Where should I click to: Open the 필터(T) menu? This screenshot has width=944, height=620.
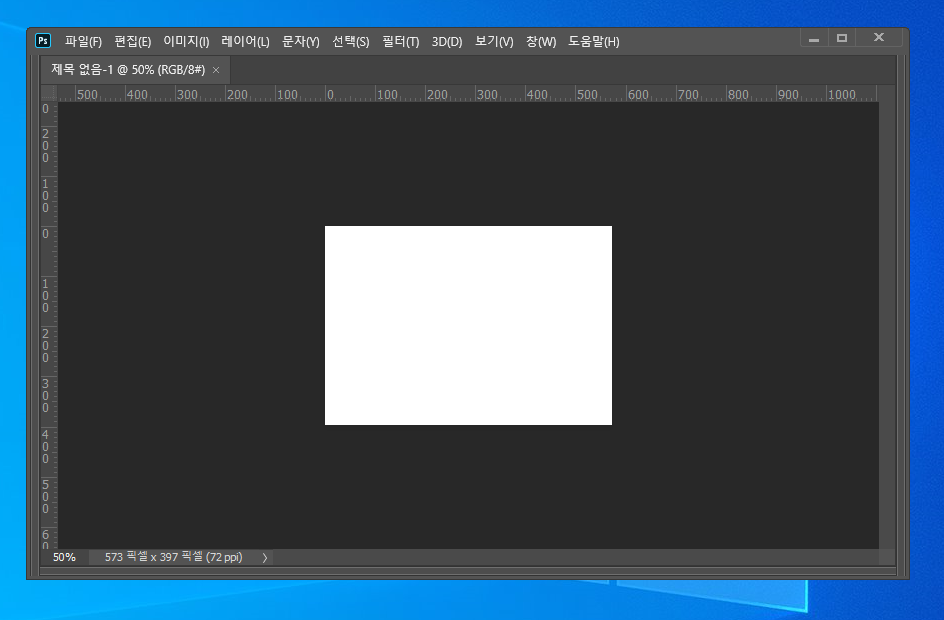pyautogui.click(x=400, y=42)
